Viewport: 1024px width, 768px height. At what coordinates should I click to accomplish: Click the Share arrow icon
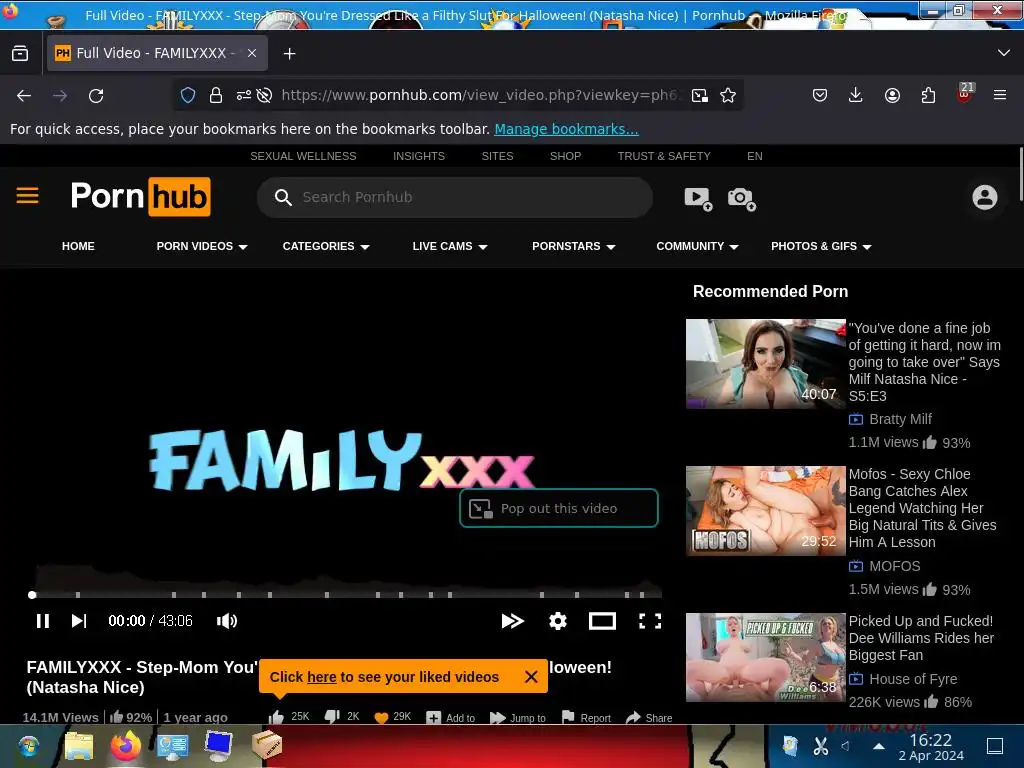[x=633, y=718]
